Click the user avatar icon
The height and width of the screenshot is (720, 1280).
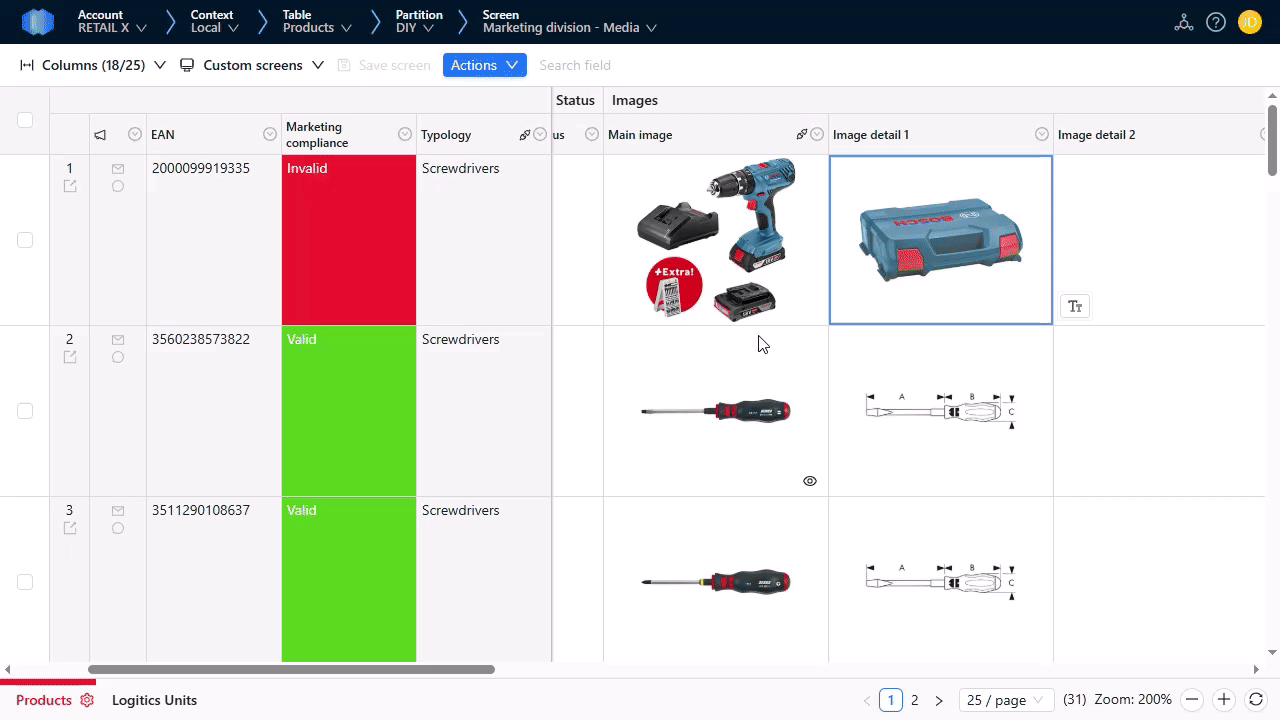(1249, 22)
